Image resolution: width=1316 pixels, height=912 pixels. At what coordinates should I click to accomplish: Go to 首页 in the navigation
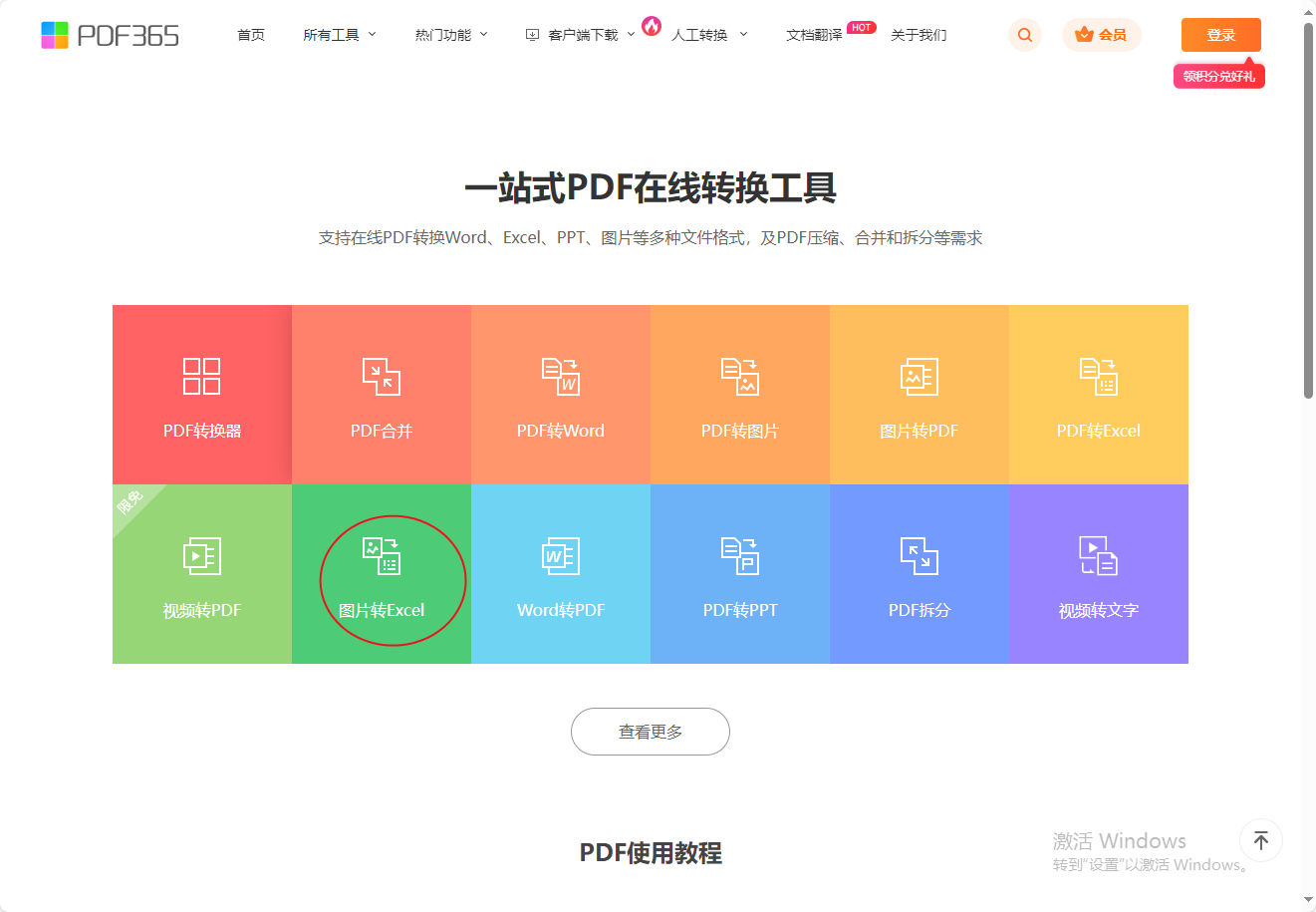251,35
